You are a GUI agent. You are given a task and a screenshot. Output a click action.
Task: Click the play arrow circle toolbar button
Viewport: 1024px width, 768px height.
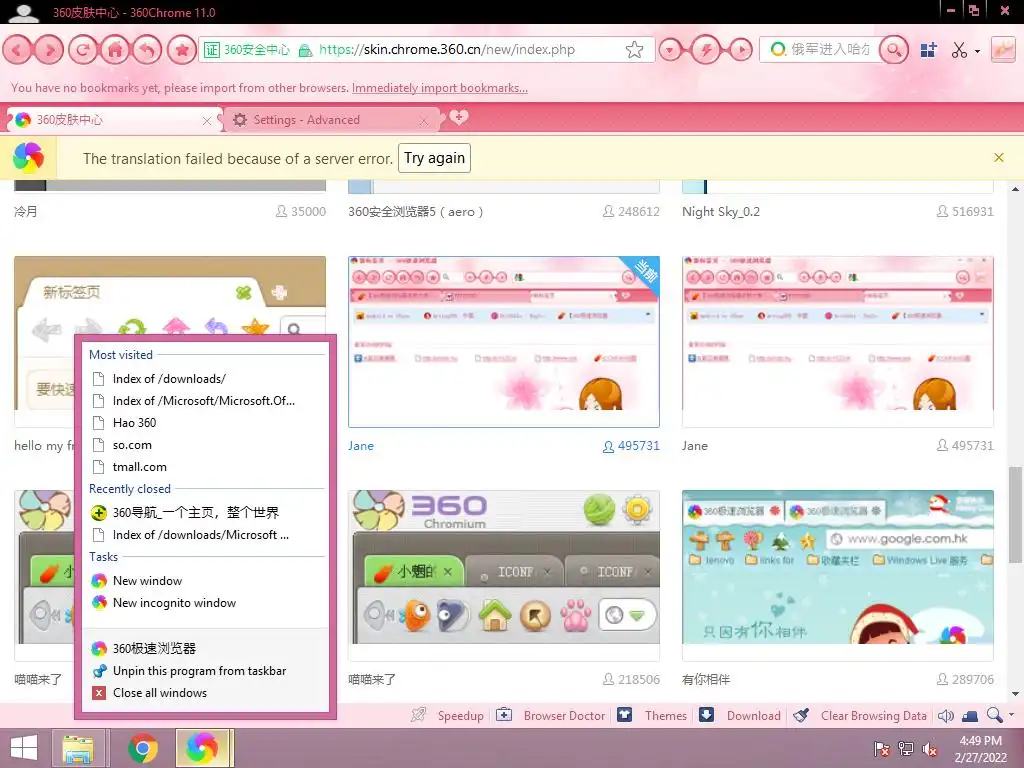741,50
